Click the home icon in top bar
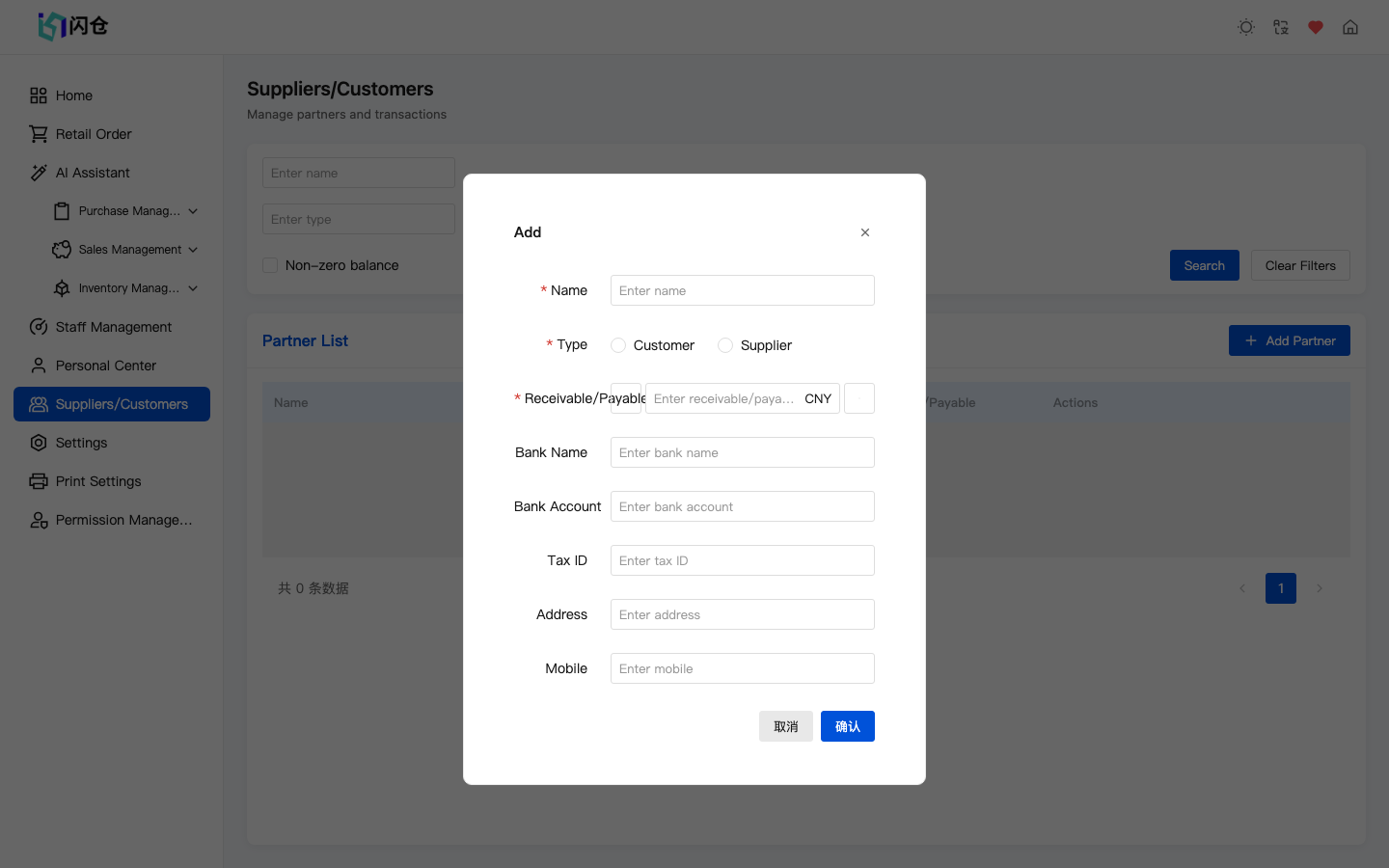Image resolution: width=1389 pixels, height=868 pixels. coord(1350,27)
